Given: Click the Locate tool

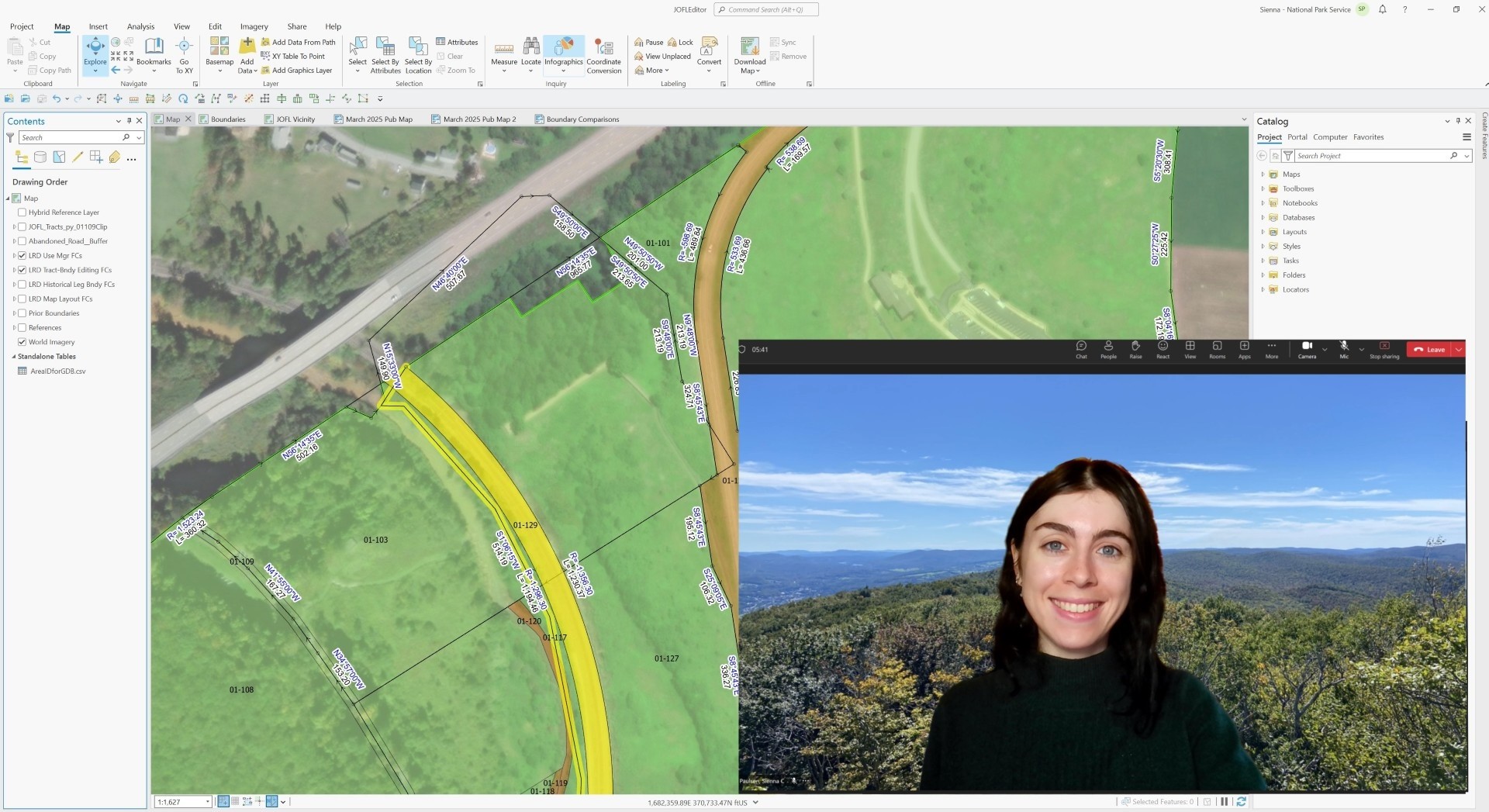Looking at the screenshot, I should pos(531,54).
